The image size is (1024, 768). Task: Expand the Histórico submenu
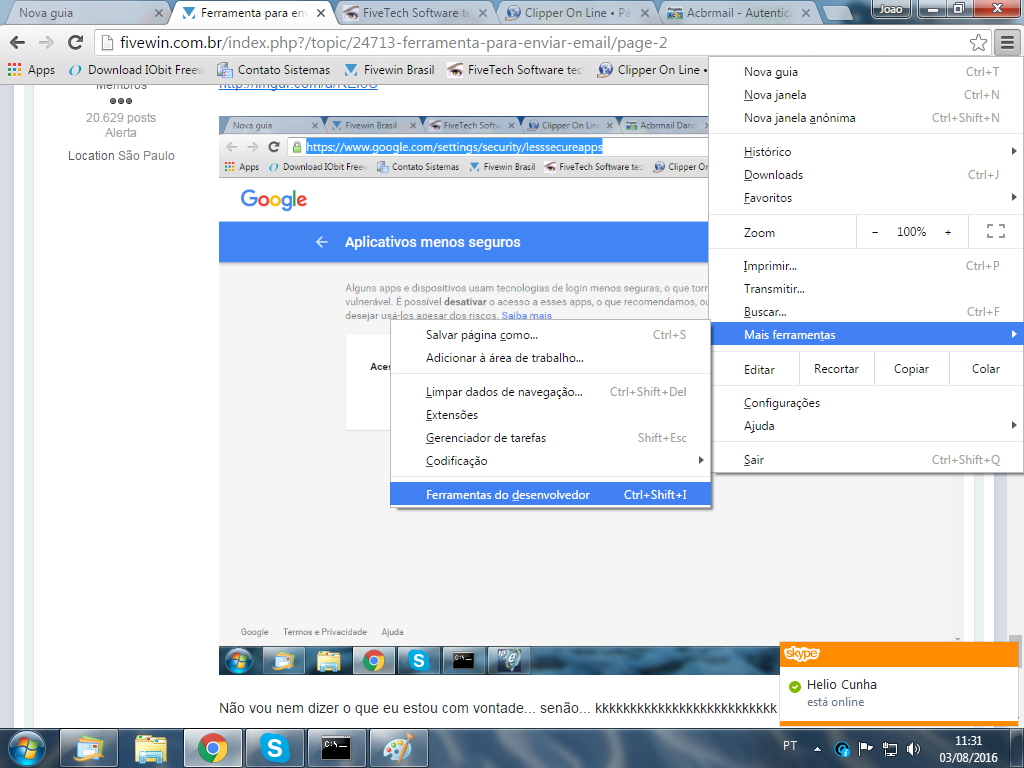(866, 152)
